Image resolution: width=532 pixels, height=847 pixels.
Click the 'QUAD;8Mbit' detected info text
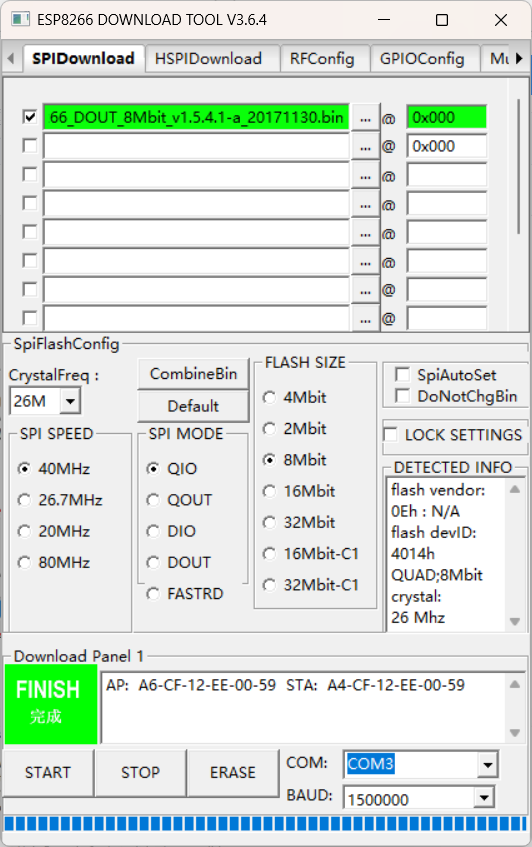click(x=436, y=575)
